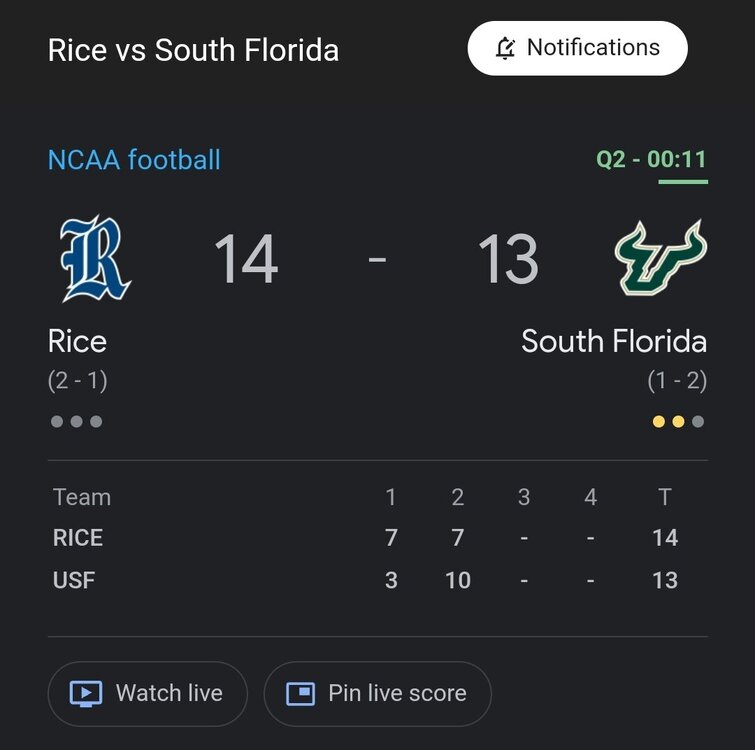Screen dimensions: 755x750
Task: Click the South Florida team name
Action: [613, 342]
